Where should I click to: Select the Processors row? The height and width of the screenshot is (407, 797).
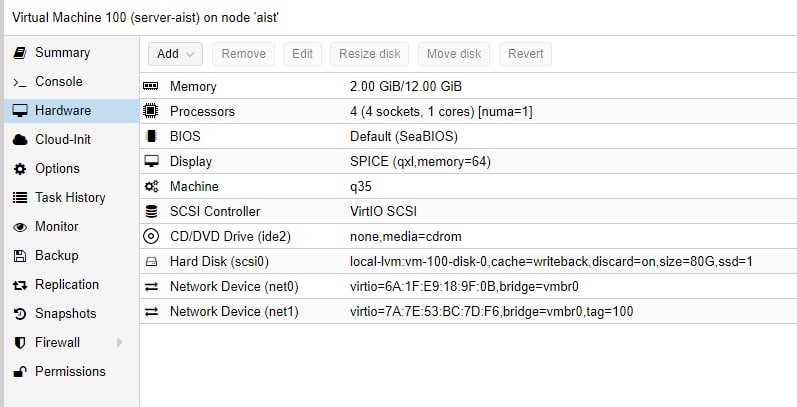tap(468, 111)
